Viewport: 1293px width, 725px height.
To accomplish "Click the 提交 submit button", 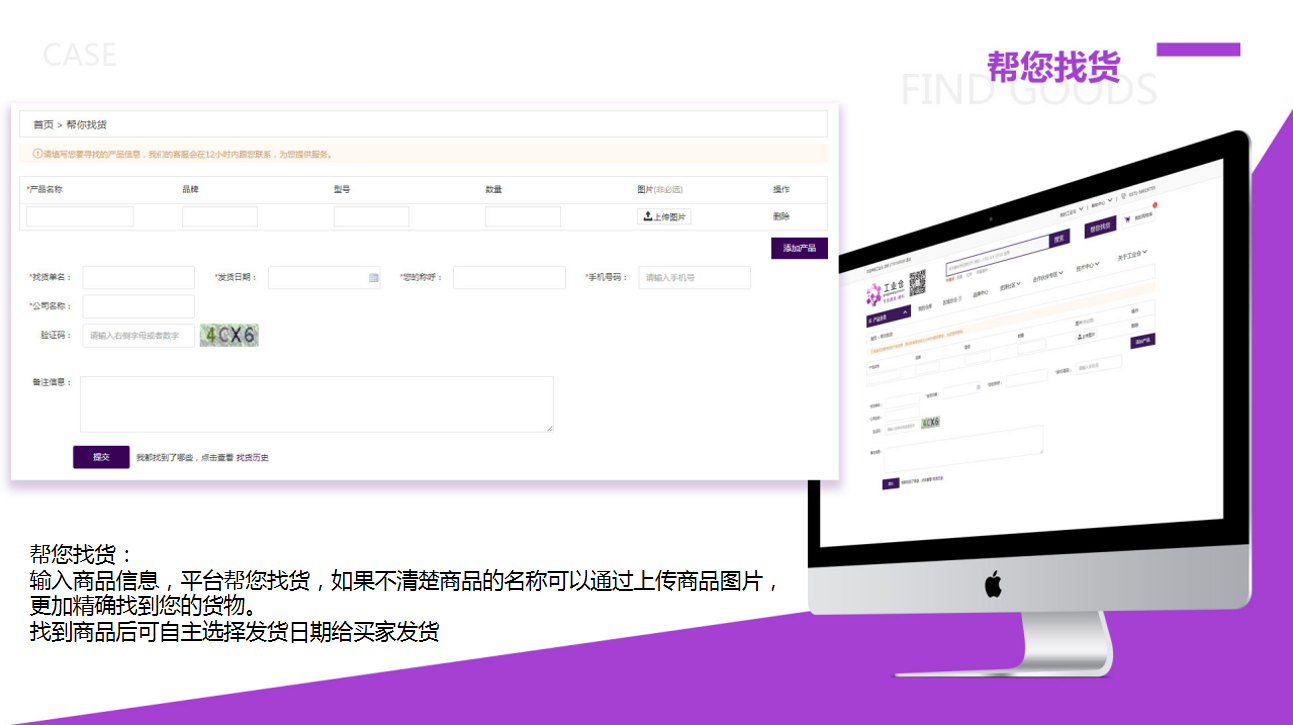I will tap(101, 457).
